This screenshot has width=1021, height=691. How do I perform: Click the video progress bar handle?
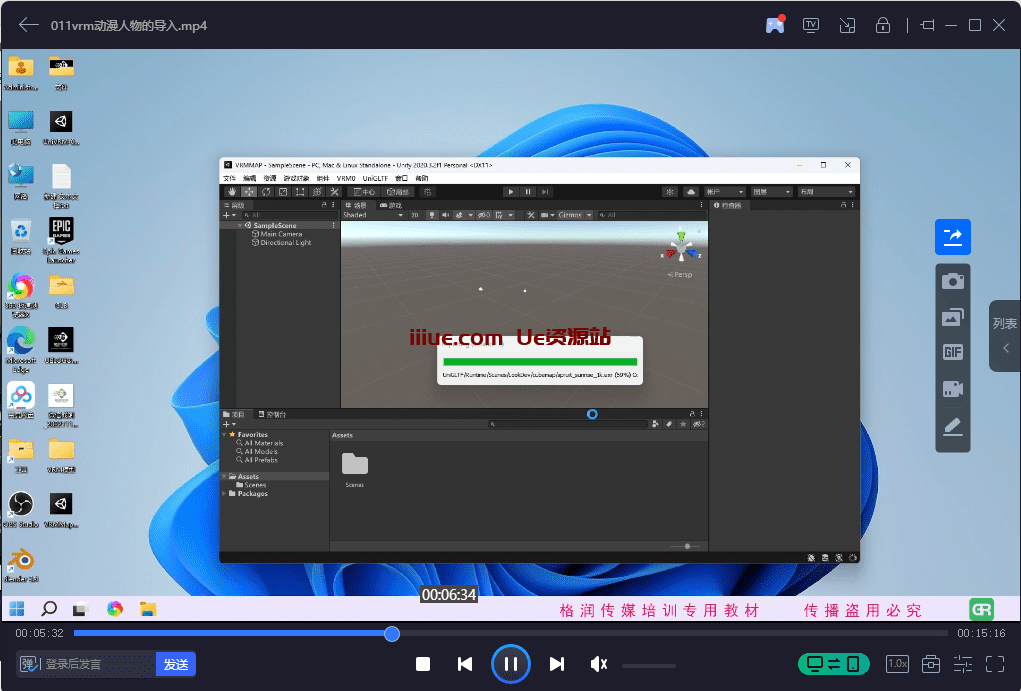[392, 633]
